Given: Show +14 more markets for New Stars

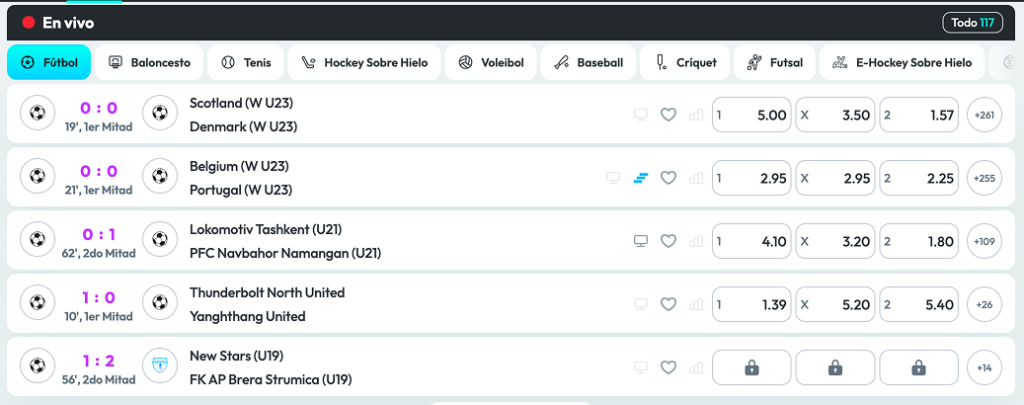Looking at the screenshot, I should (x=983, y=367).
